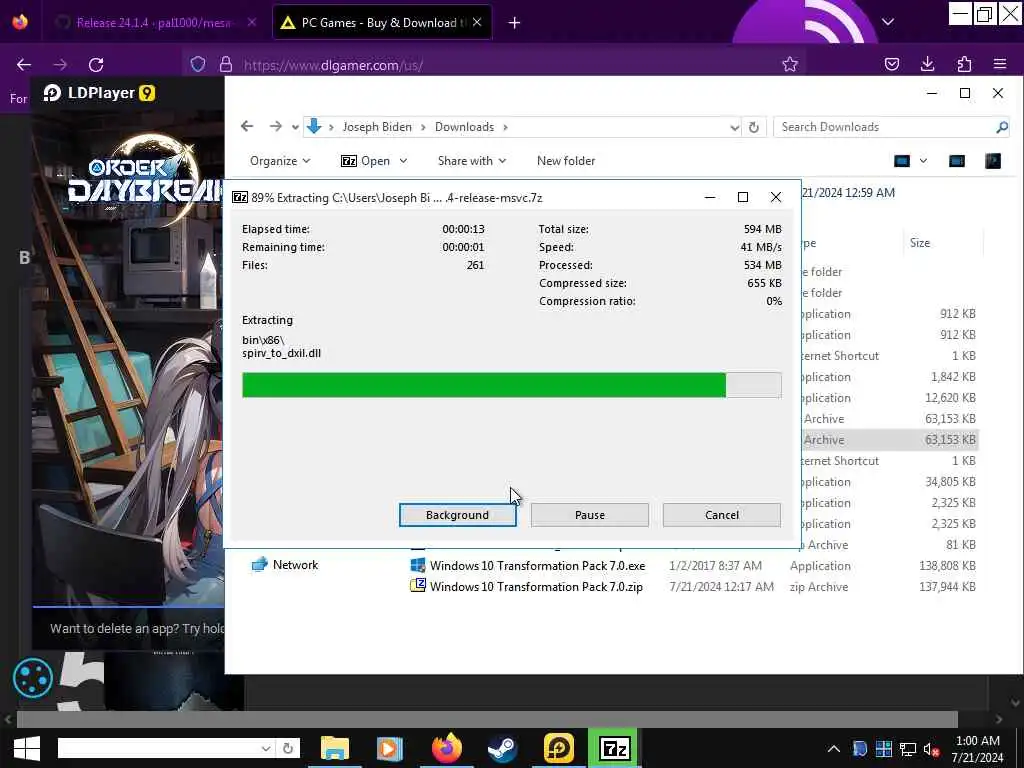1024x768 pixels.
Task: Open 7-Zip from the taskbar
Action: coord(614,748)
